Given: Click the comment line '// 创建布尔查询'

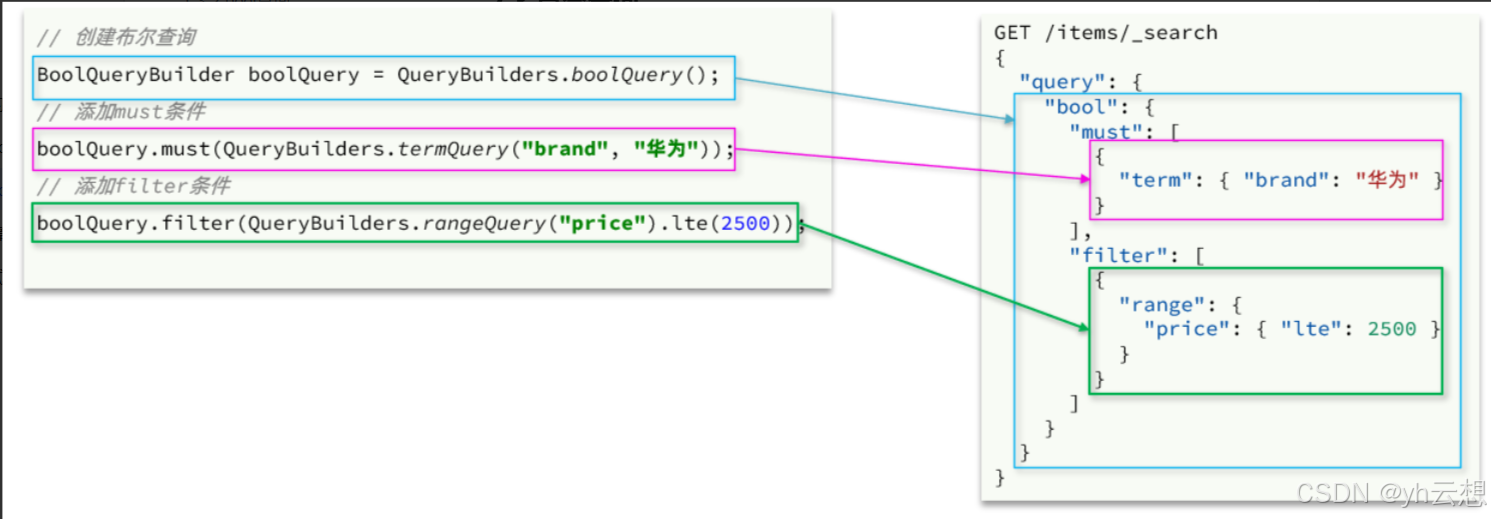Looking at the screenshot, I should (x=116, y=38).
